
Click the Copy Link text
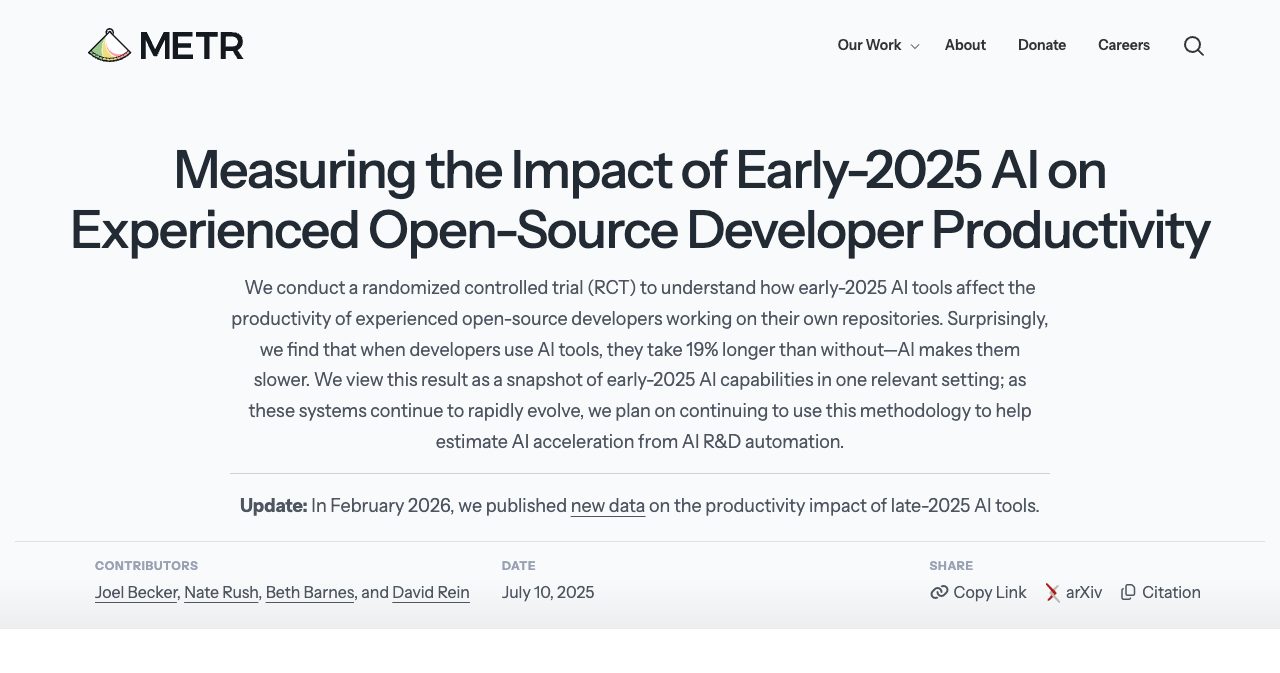click(x=990, y=592)
